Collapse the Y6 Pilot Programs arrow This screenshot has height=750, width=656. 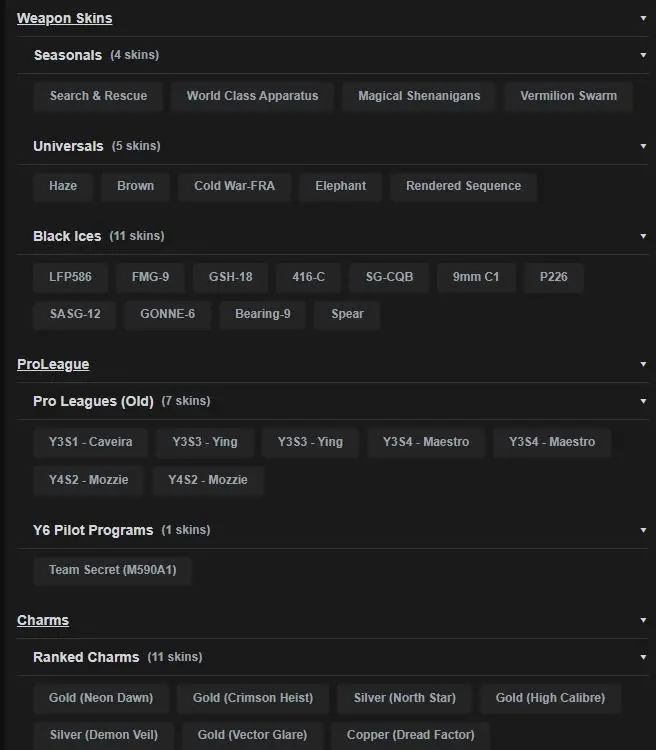(x=643, y=530)
